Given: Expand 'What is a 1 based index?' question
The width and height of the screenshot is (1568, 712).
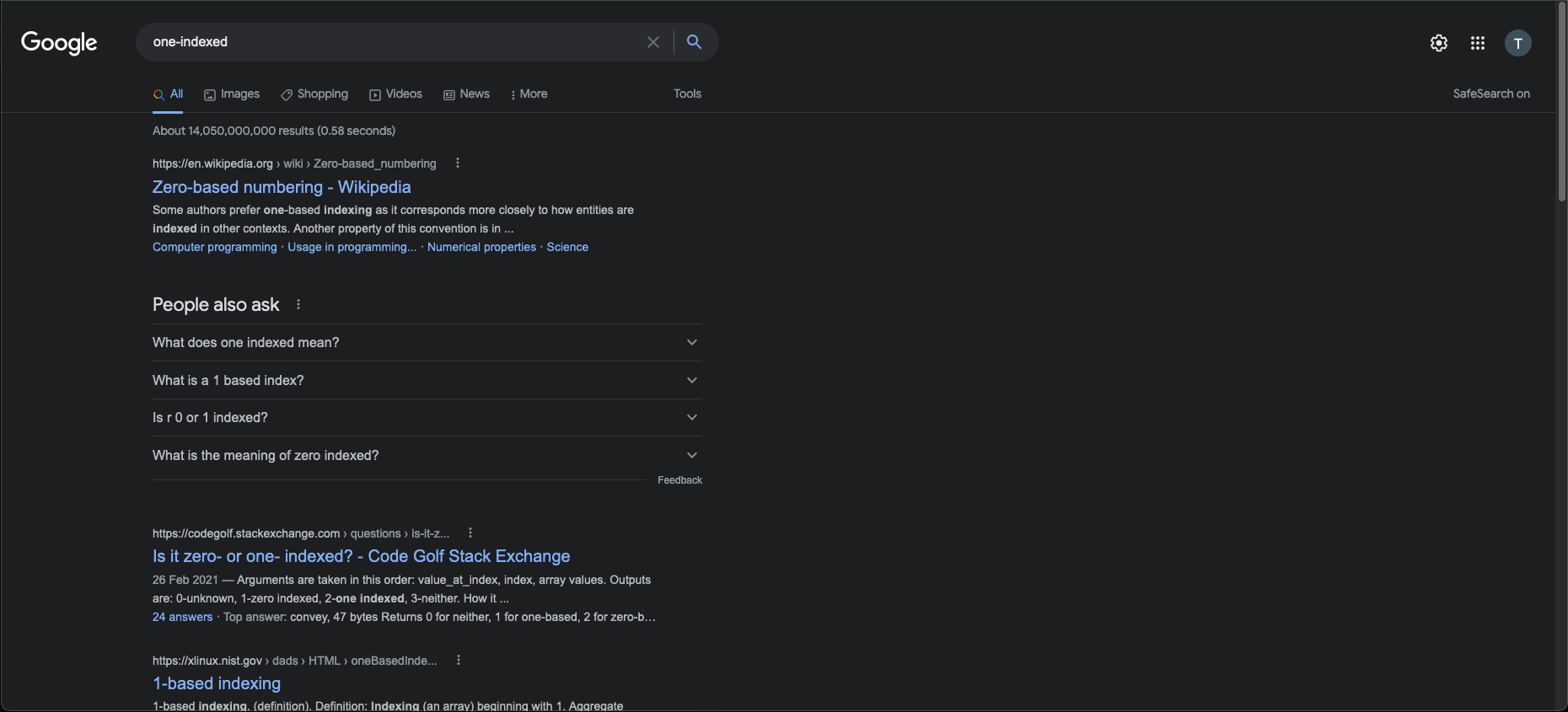Looking at the screenshot, I should [427, 380].
